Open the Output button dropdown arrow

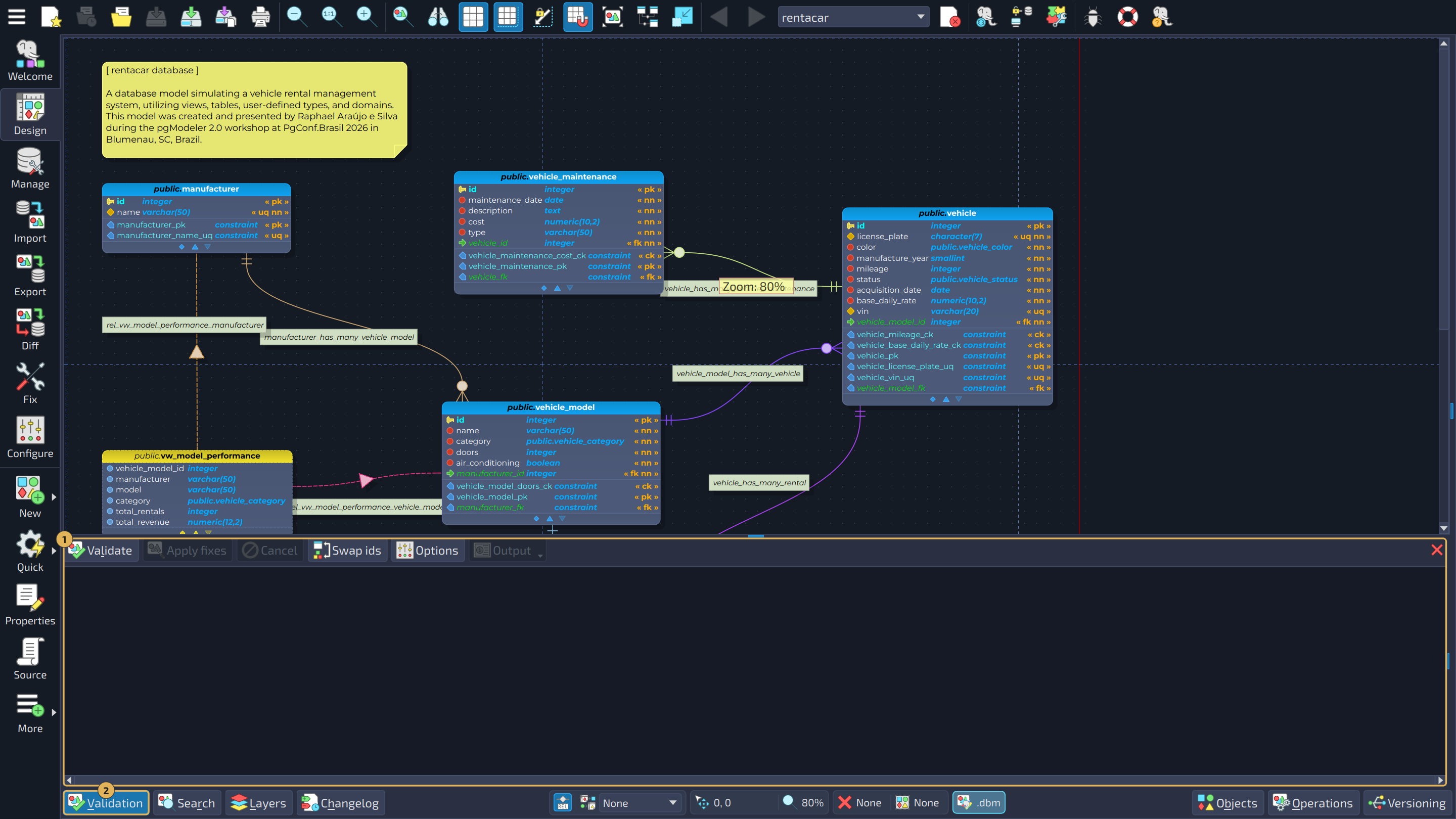pos(540,556)
